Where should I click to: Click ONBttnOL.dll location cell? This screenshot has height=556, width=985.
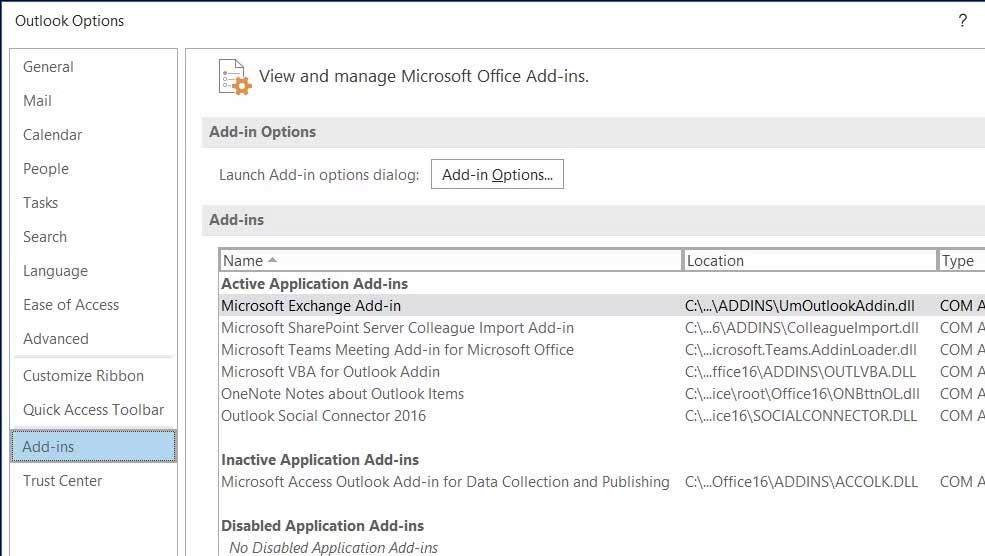(x=802, y=393)
